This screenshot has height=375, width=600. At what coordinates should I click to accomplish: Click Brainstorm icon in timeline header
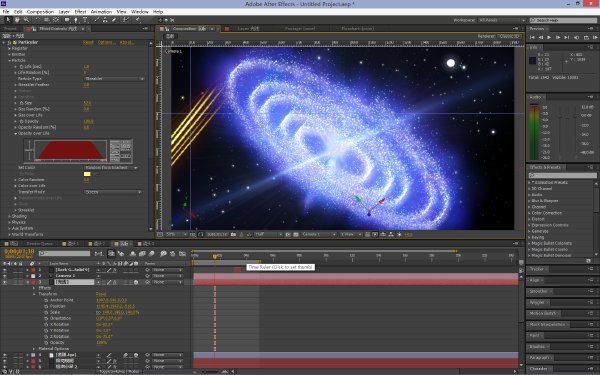(163, 253)
